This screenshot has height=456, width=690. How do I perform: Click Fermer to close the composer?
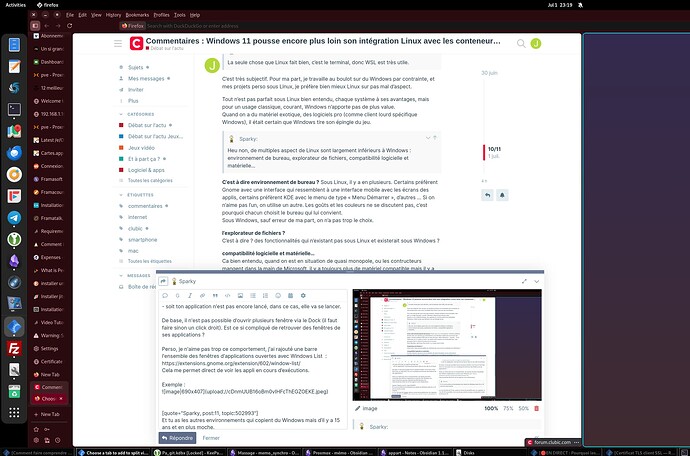pyautogui.click(x=211, y=438)
